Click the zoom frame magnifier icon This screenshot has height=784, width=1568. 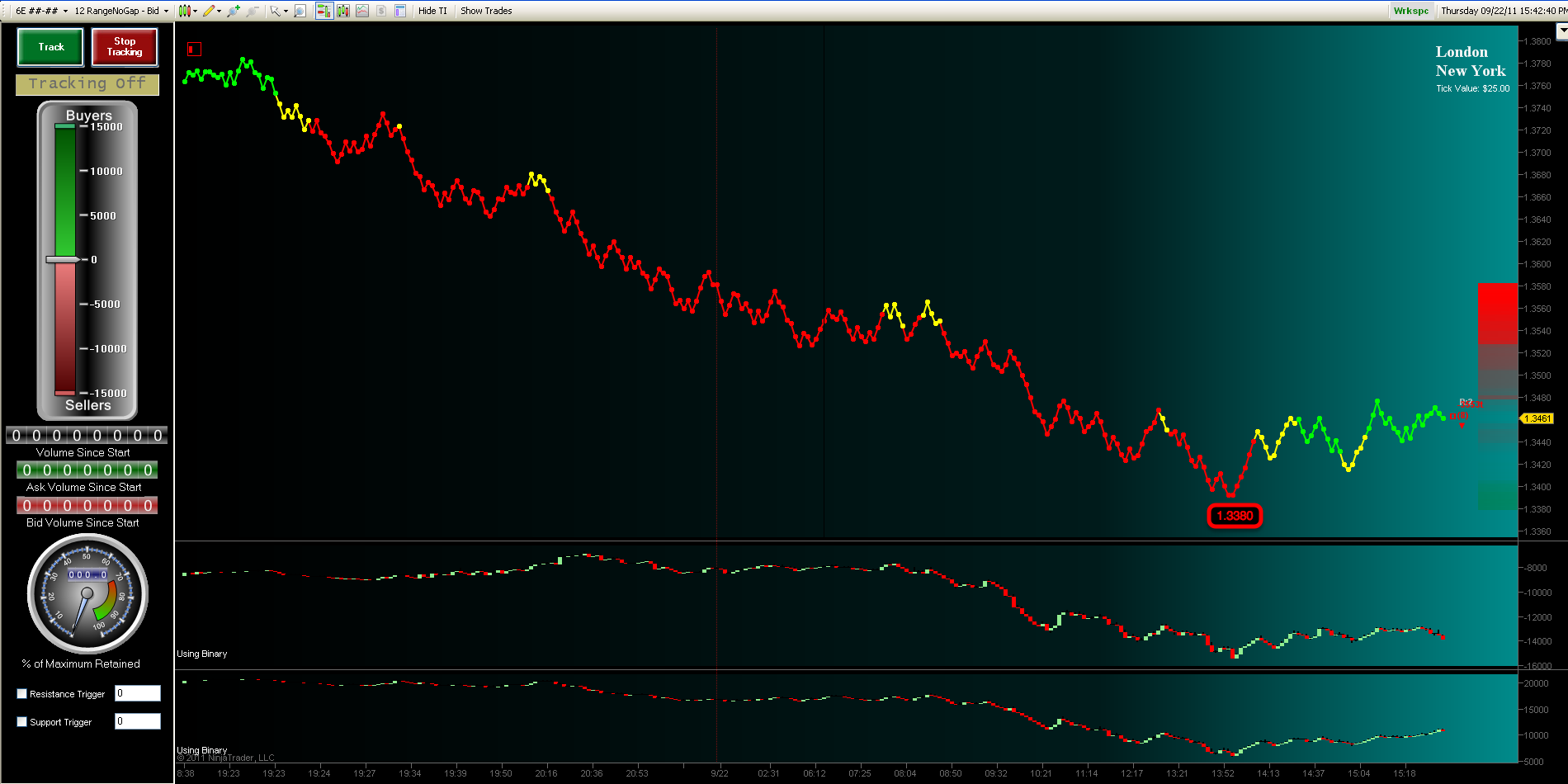click(x=300, y=11)
